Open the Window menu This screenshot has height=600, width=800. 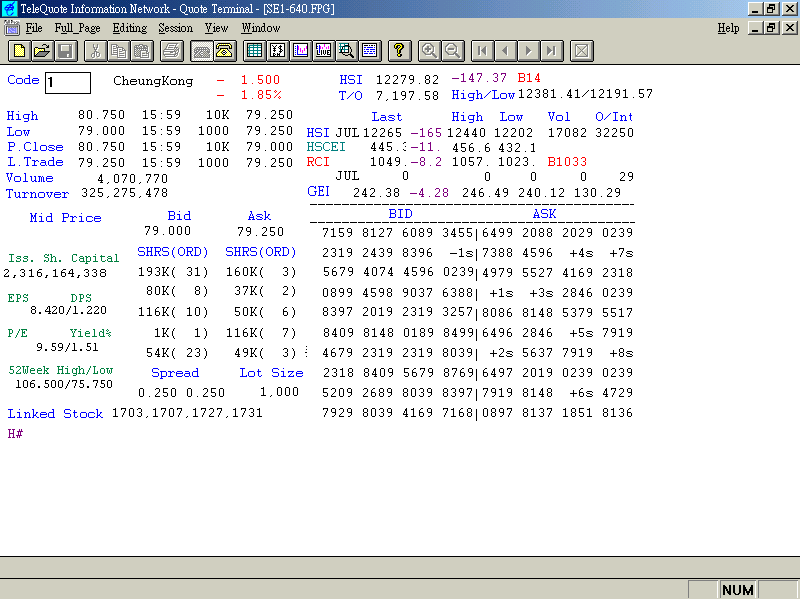point(261,28)
